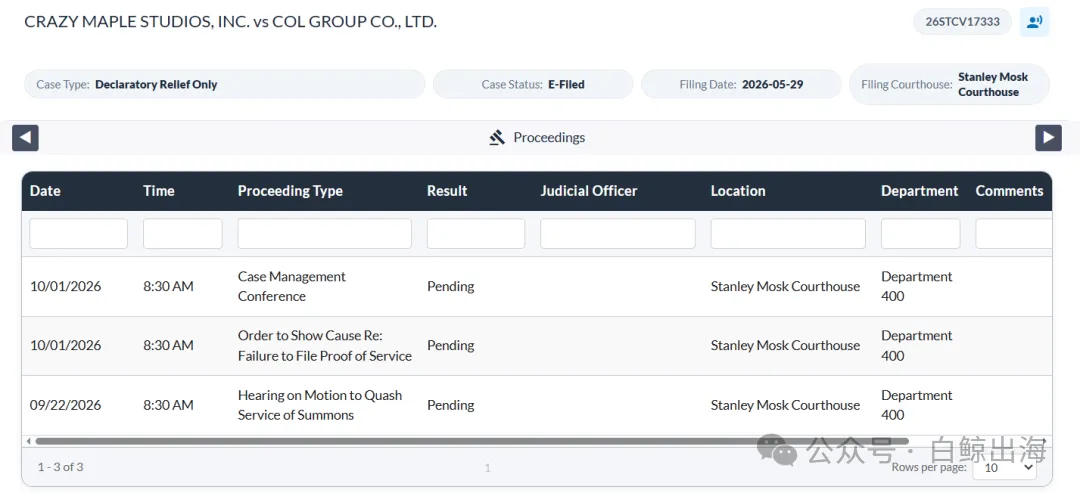Sort by Location column header
Image resolution: width=1080 pixels, height=493 pixels.
[x=738, y=191]
